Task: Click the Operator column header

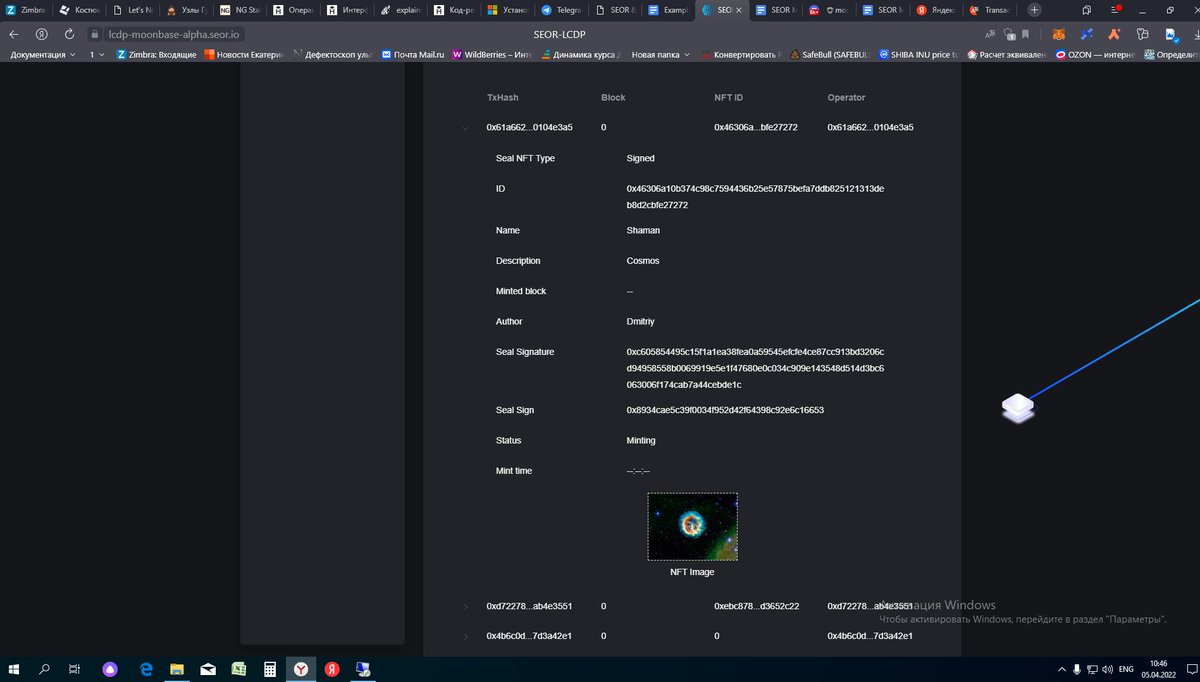Action: 846,98
